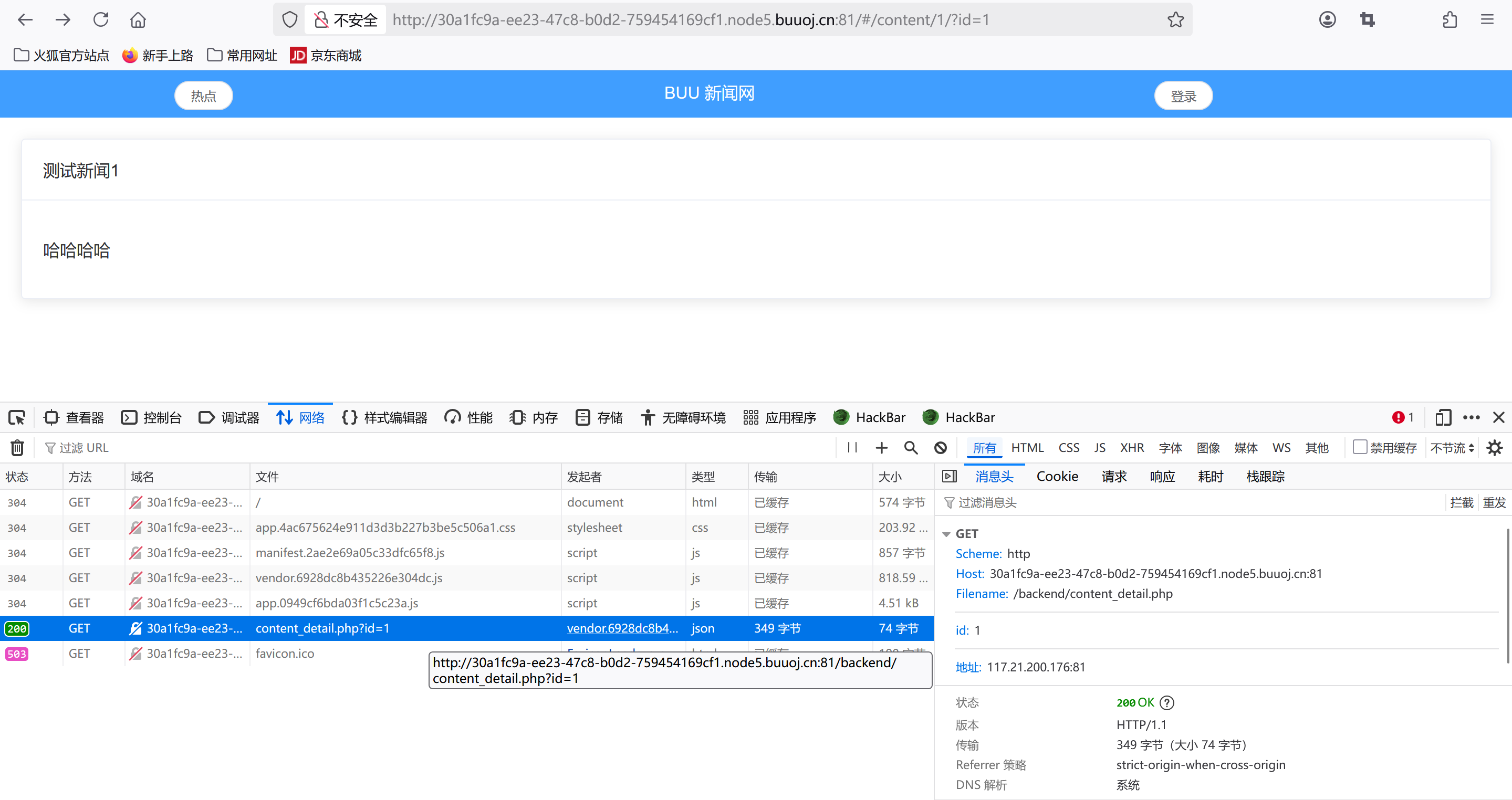Click the element picker icon in devtools
Image resolution: width=1512 pixels, height=800 pixels.
click(x=16, y=418)
